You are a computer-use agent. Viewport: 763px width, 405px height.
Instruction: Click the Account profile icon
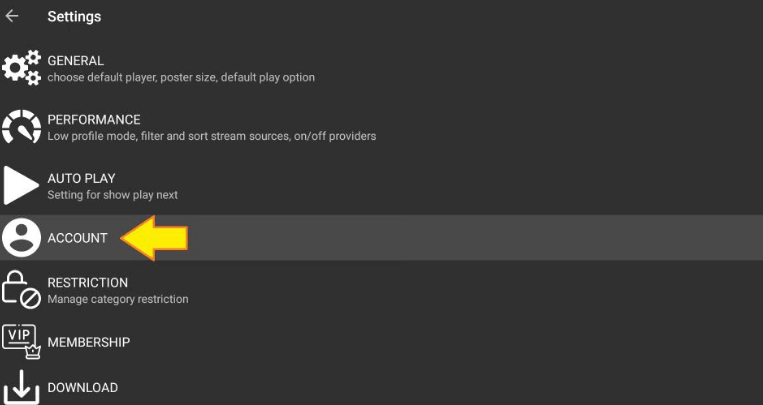click(x=21, y=238)
